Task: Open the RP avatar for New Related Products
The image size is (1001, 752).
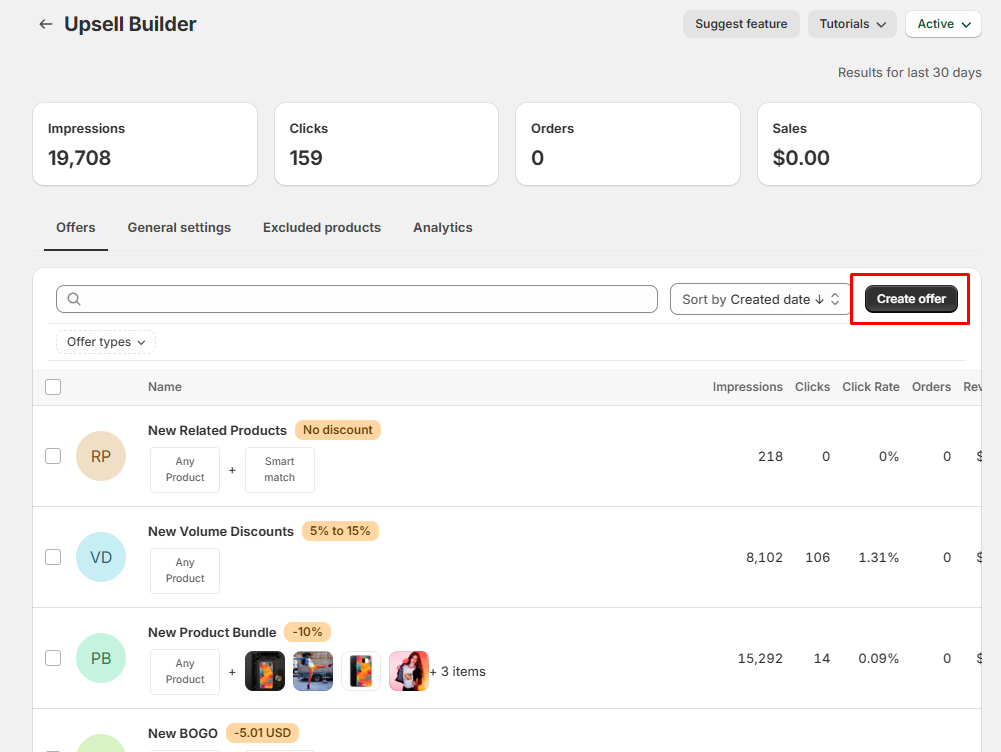Action: (101, 456)
